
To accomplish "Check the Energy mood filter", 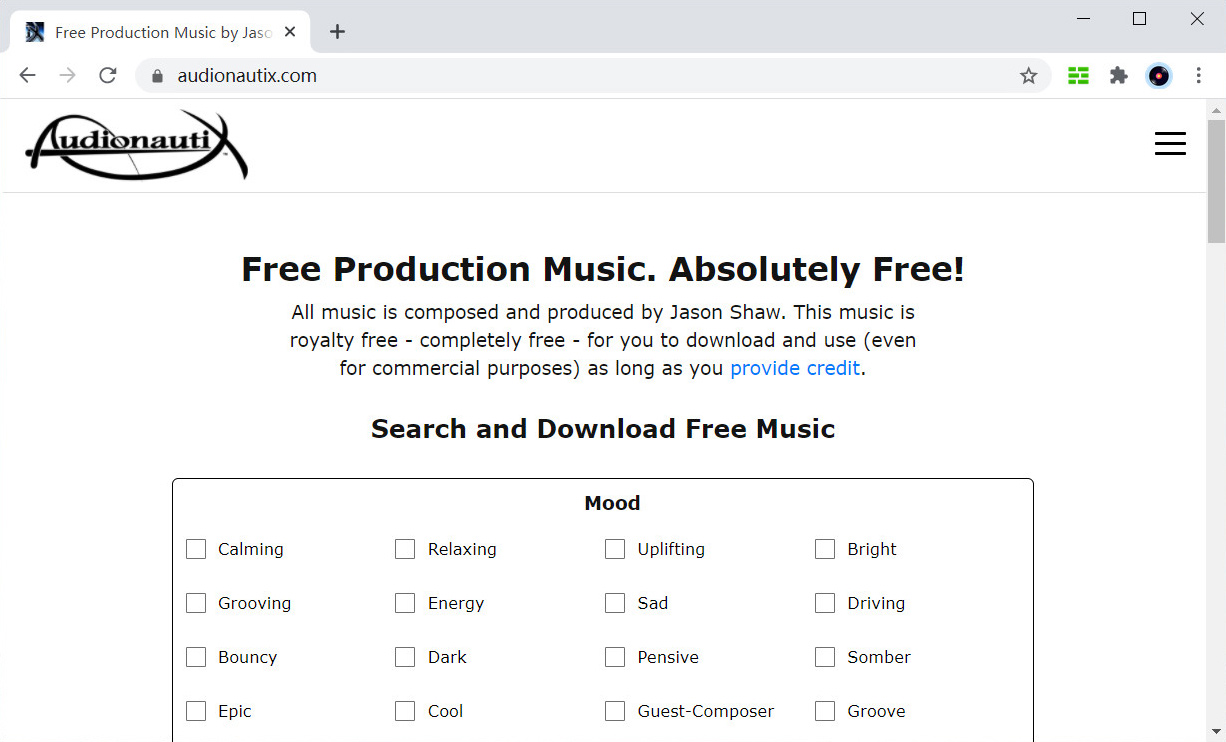I will (x=405, y=603).
